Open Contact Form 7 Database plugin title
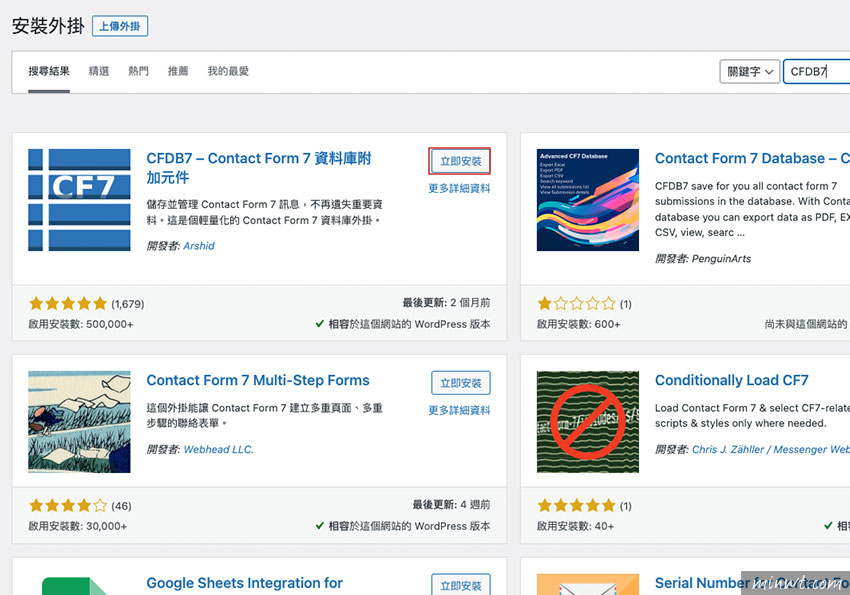Viewport: 850px width, 595px height. click(x=752, y=158)
